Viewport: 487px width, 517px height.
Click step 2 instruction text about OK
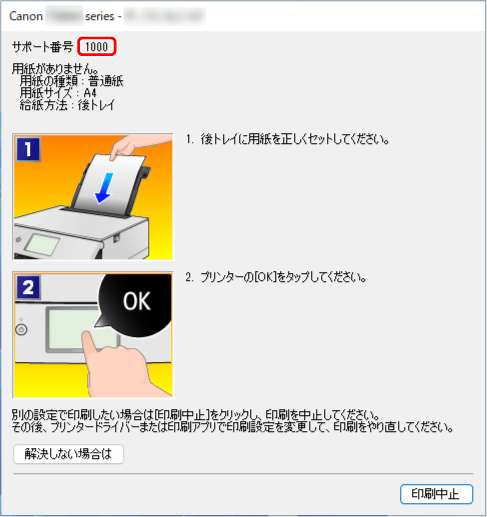pos(276,277)
